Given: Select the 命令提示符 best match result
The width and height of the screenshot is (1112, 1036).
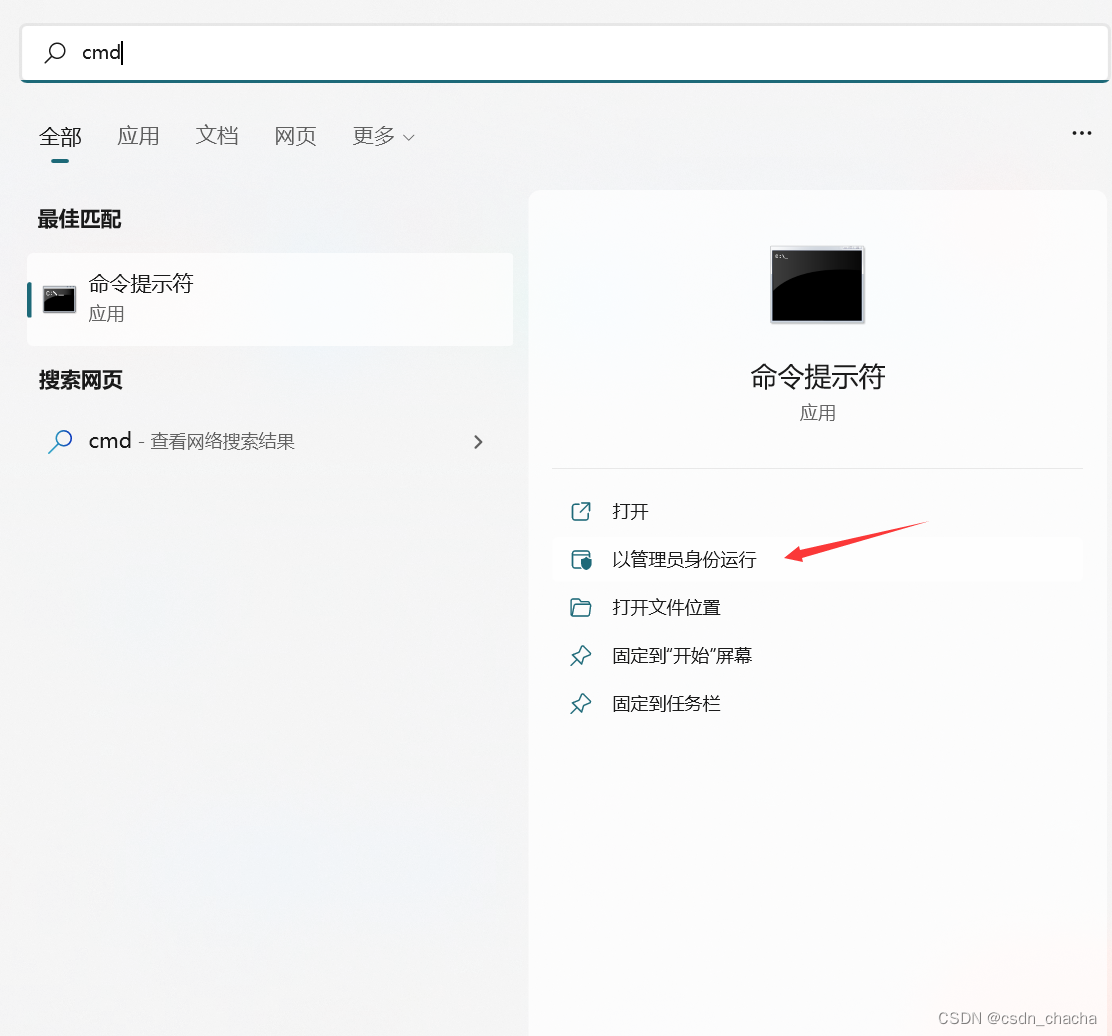Looking at the screenshot, I should (x=270, y=299).
